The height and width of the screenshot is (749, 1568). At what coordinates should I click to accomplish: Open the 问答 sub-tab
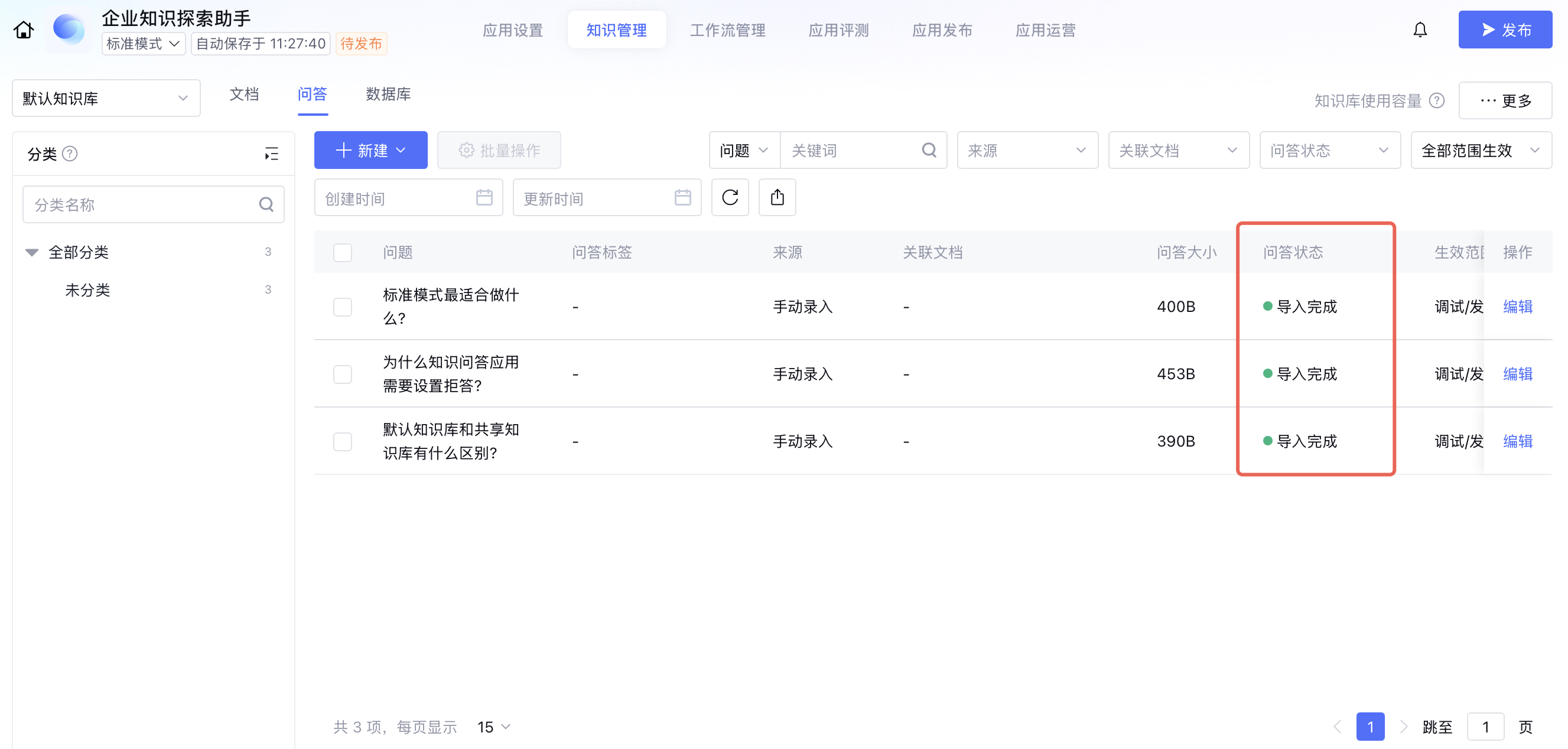(313, 95)
